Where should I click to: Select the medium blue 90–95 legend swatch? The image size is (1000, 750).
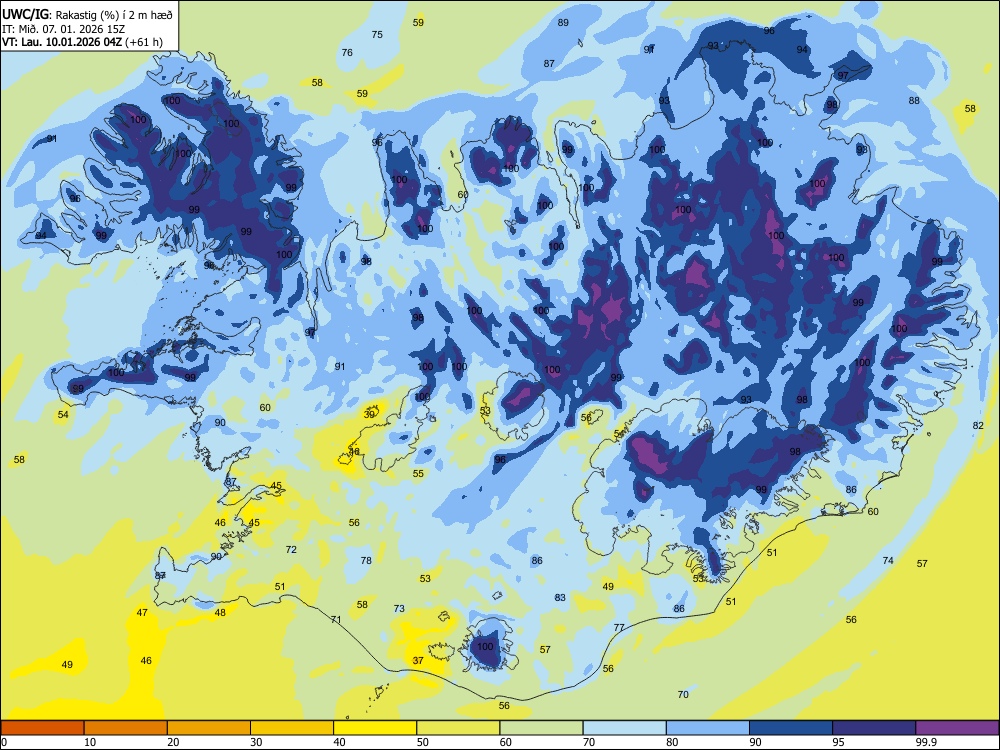pyautogui.click(x=791, y=728)
